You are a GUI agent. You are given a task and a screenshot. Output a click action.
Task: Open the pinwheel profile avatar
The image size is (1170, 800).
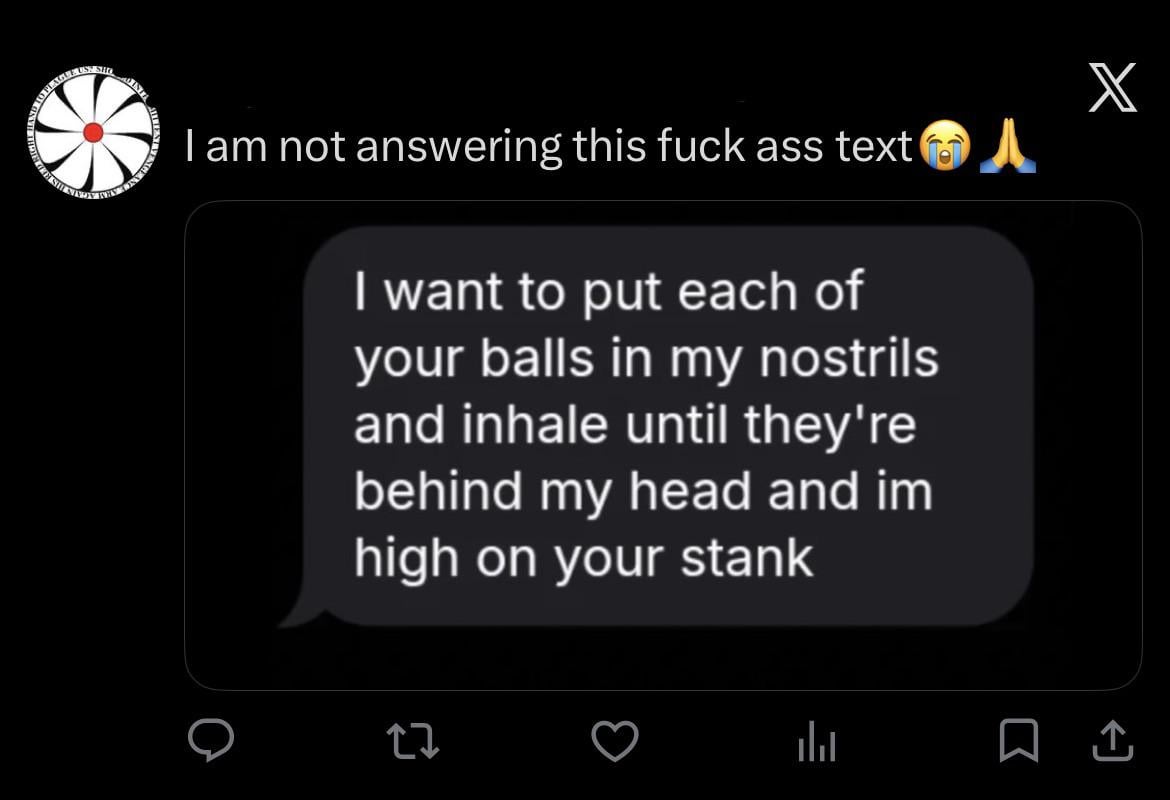pyautogui.click(x=93, y=133)
